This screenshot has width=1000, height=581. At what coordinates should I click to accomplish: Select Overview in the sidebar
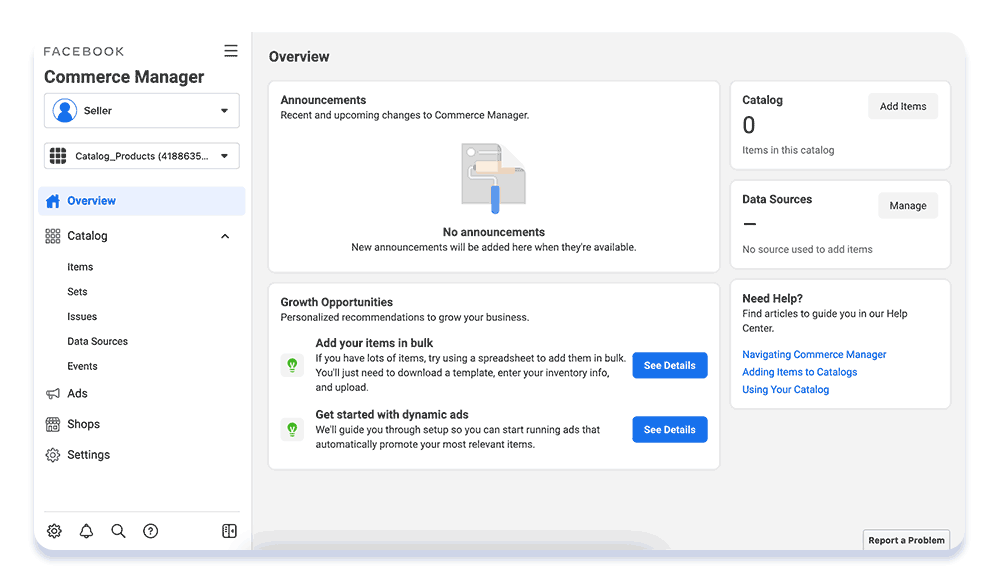coord(142,201)
